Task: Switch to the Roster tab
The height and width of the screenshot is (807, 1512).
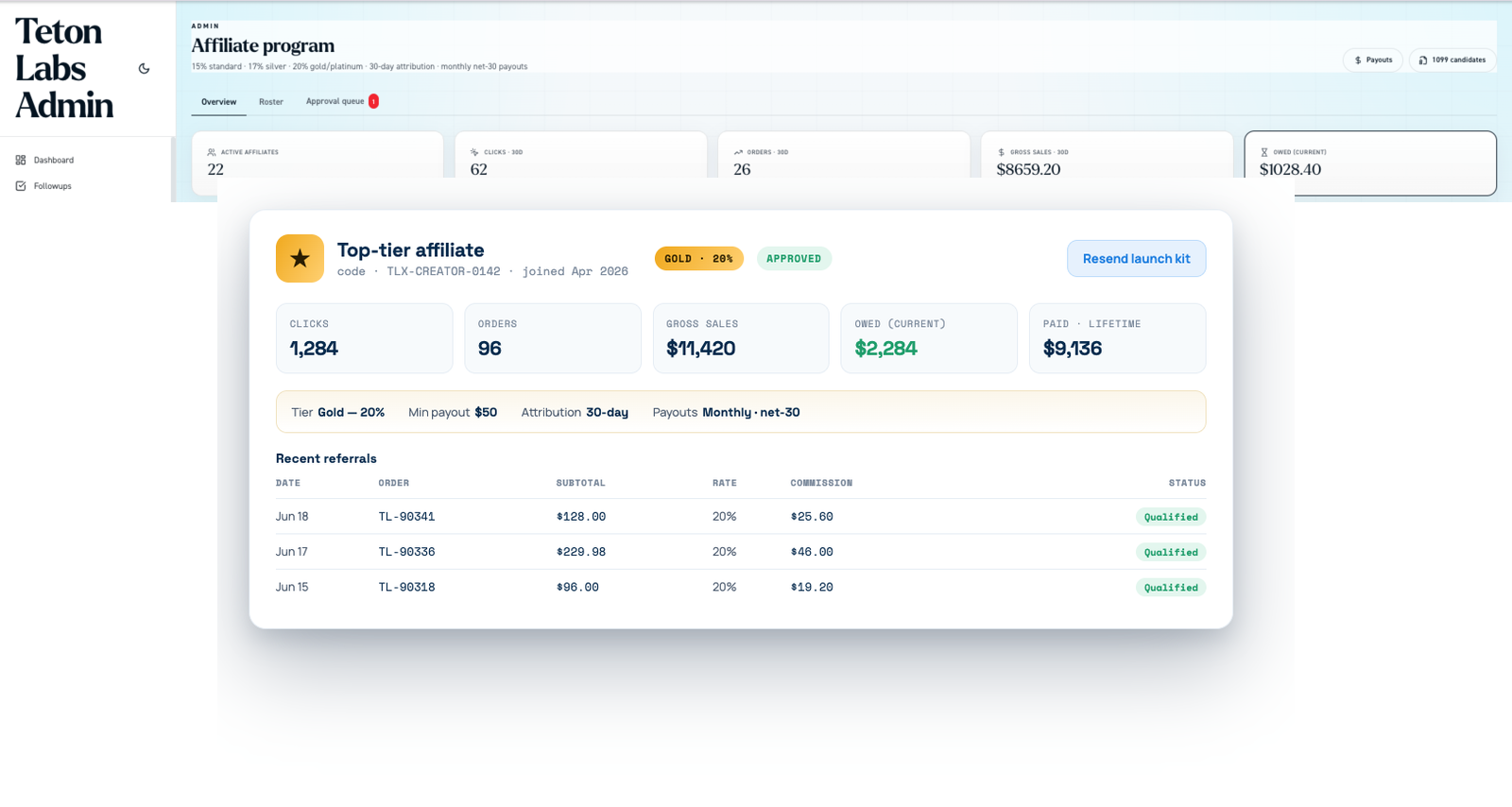Action: tap(271, 102)
